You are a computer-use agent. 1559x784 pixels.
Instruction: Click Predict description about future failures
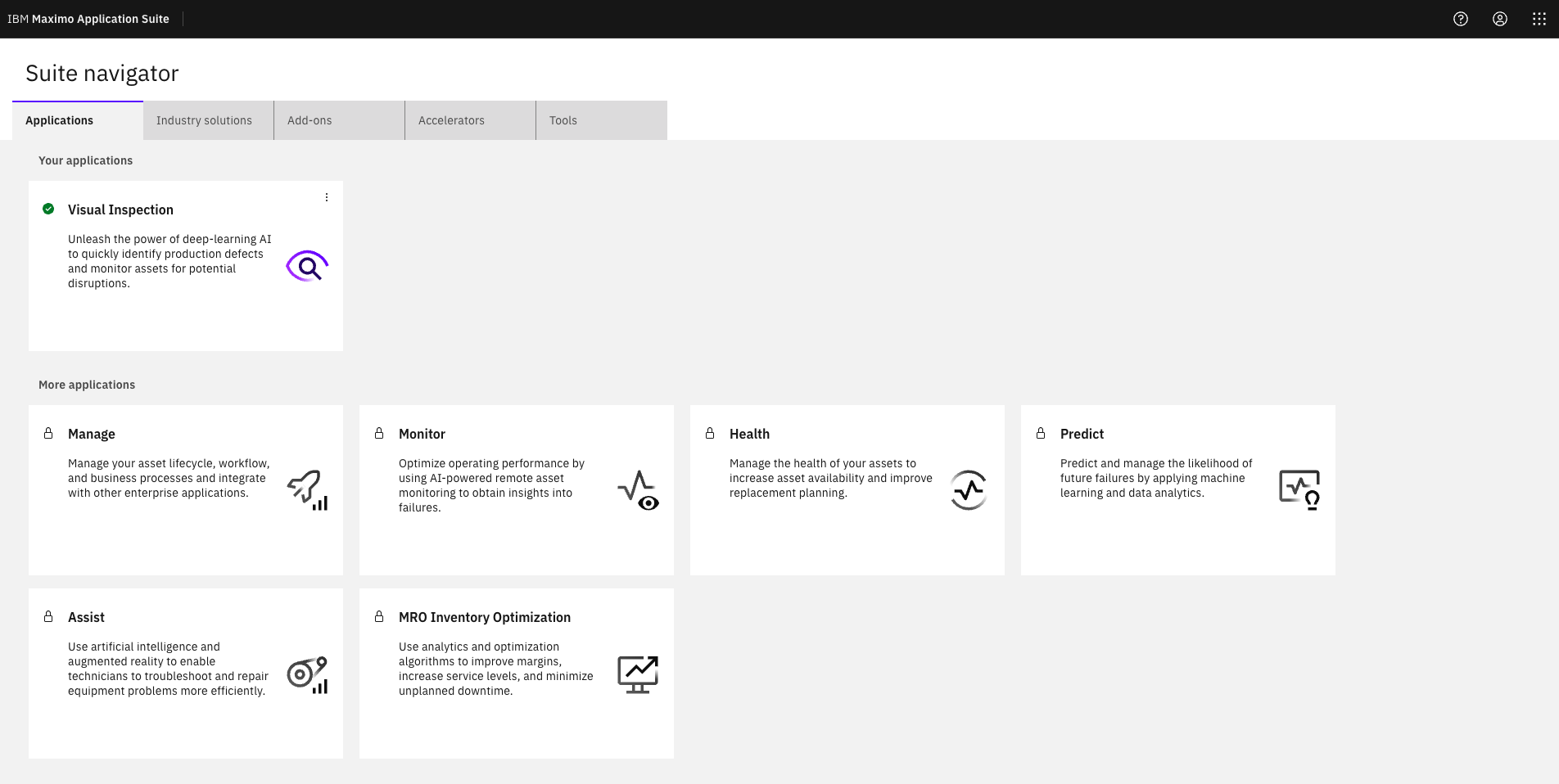tap(1156, 478)
